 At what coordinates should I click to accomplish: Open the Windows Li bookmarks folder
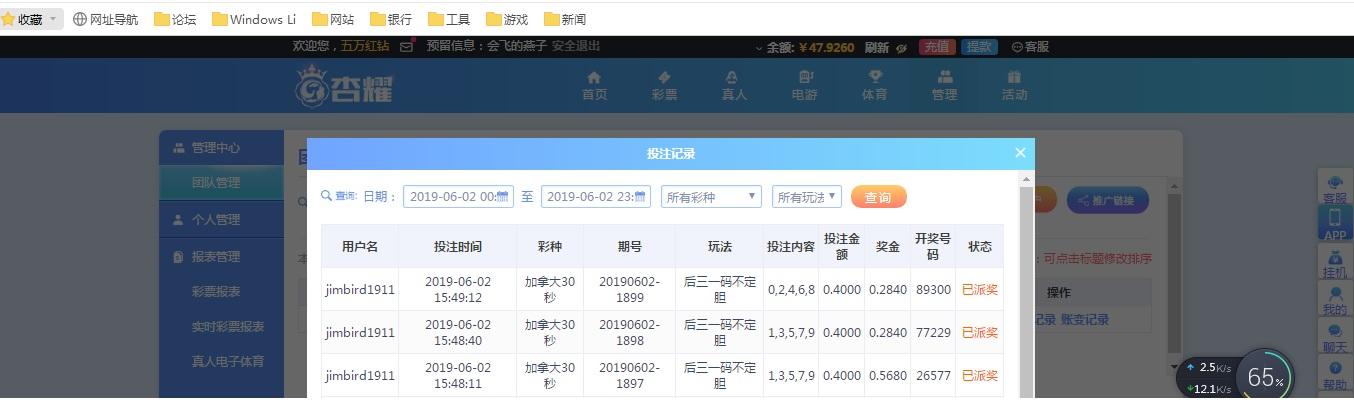click(x=254, y=19)
